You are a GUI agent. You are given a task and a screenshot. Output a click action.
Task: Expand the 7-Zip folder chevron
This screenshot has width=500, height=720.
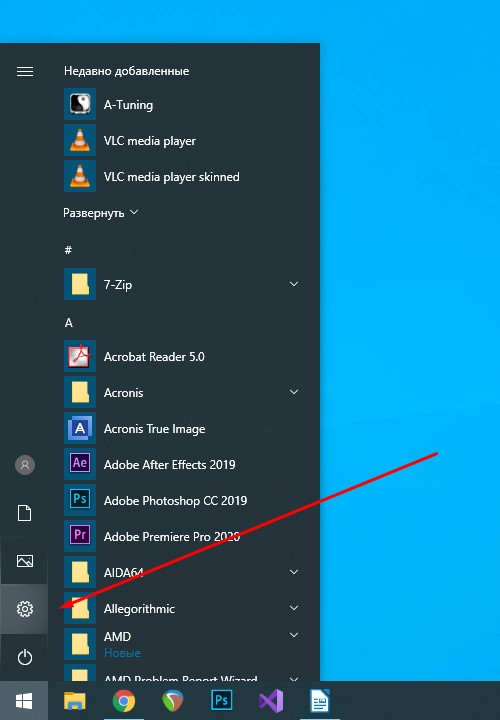point(294,284)
